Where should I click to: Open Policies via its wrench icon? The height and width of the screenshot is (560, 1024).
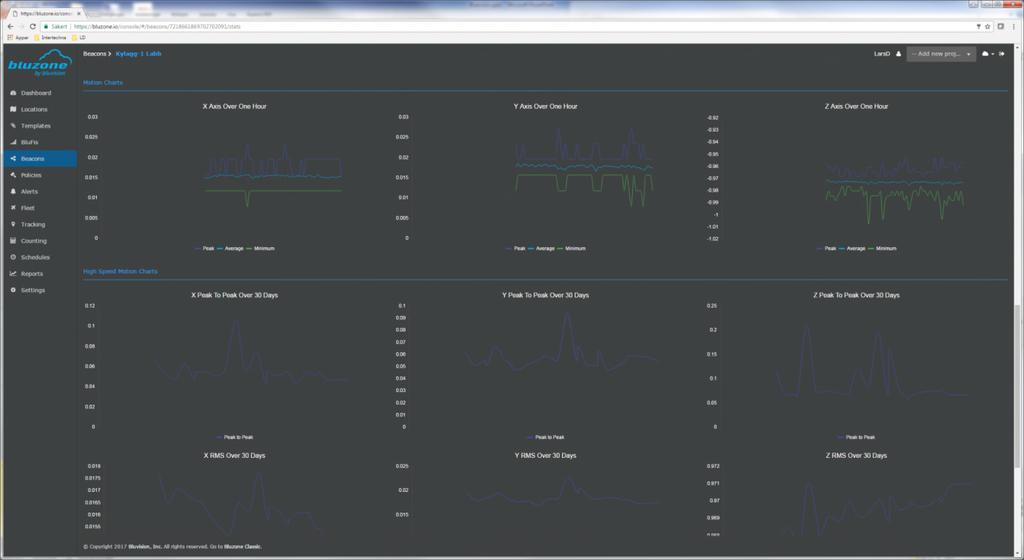tap(13, 175)
